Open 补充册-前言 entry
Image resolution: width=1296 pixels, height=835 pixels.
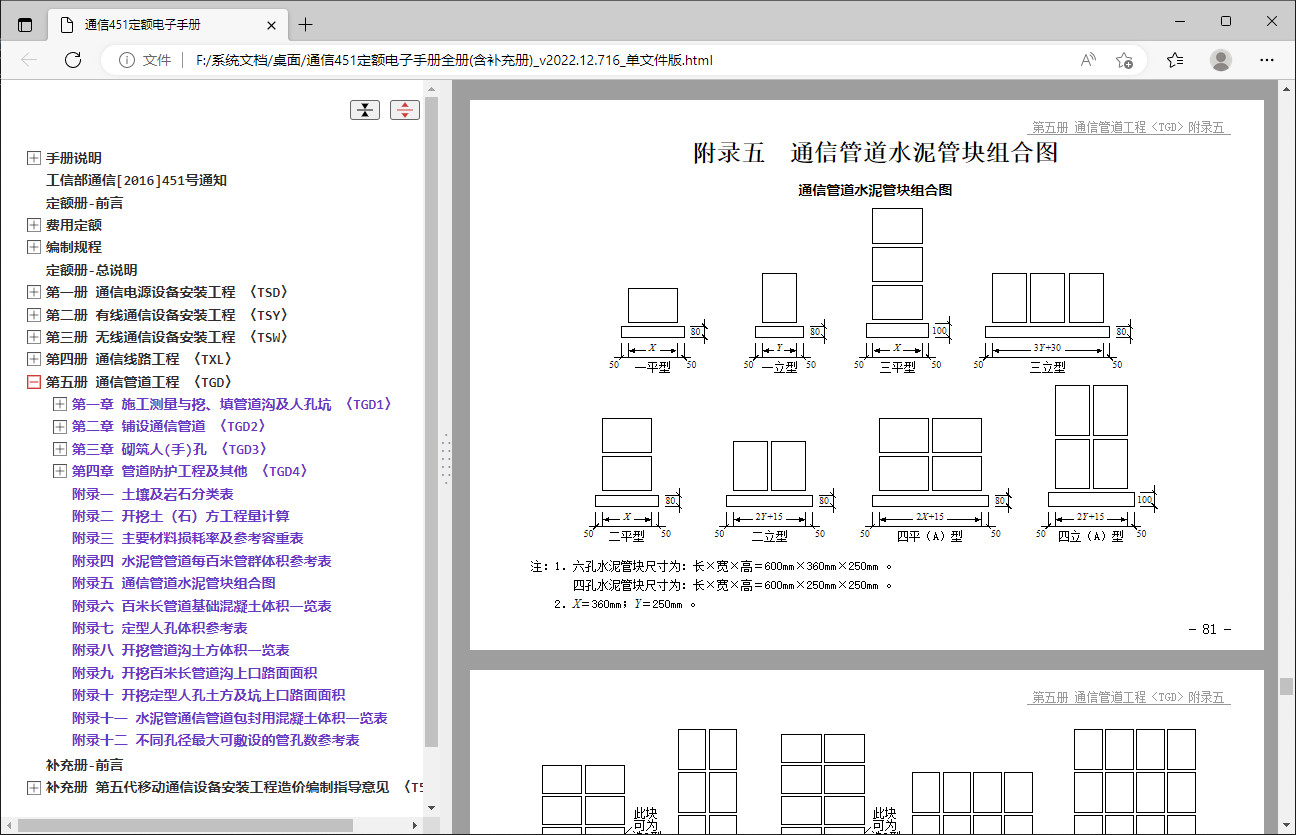85,765
